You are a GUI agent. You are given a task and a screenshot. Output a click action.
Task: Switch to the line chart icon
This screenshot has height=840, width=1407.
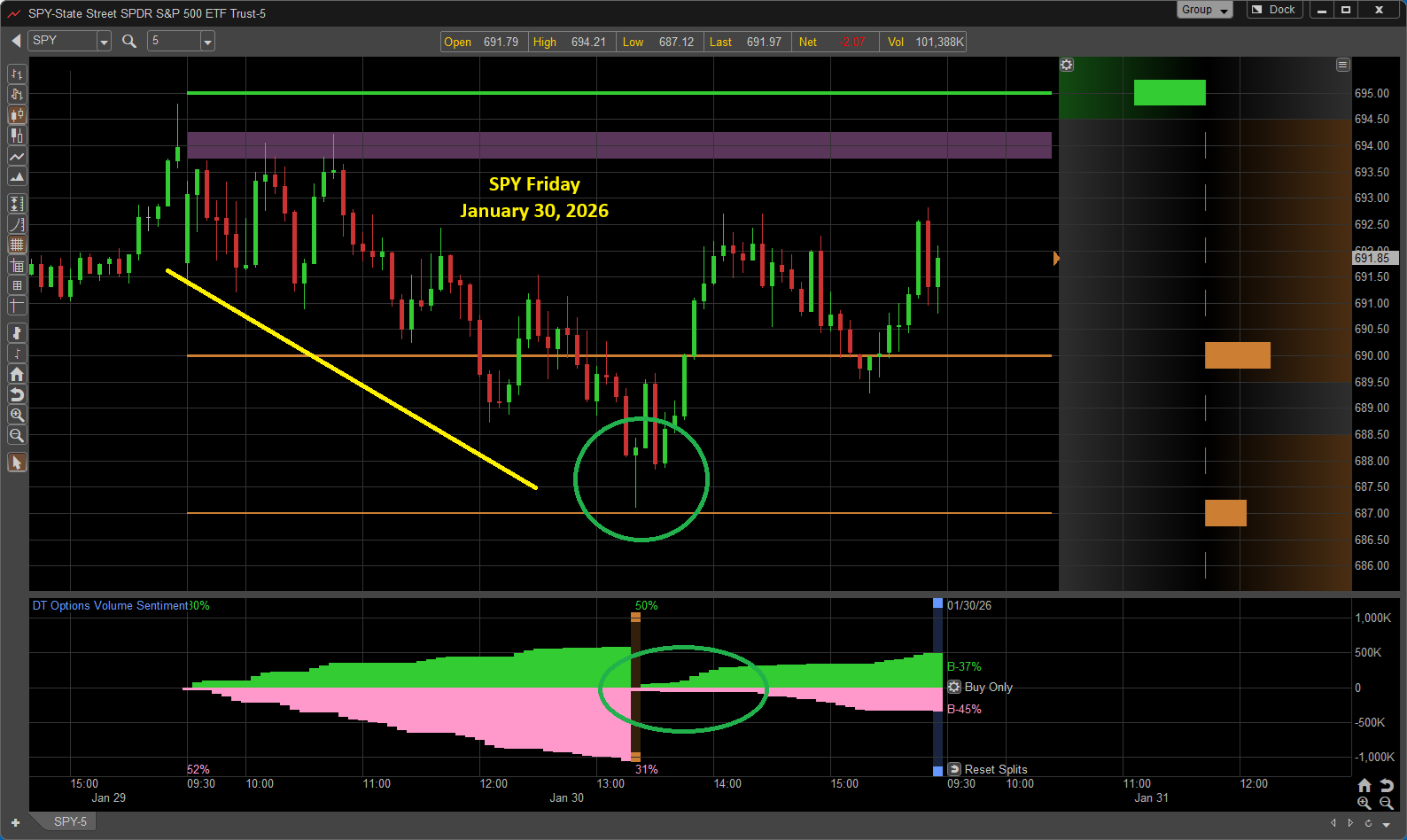17,157
